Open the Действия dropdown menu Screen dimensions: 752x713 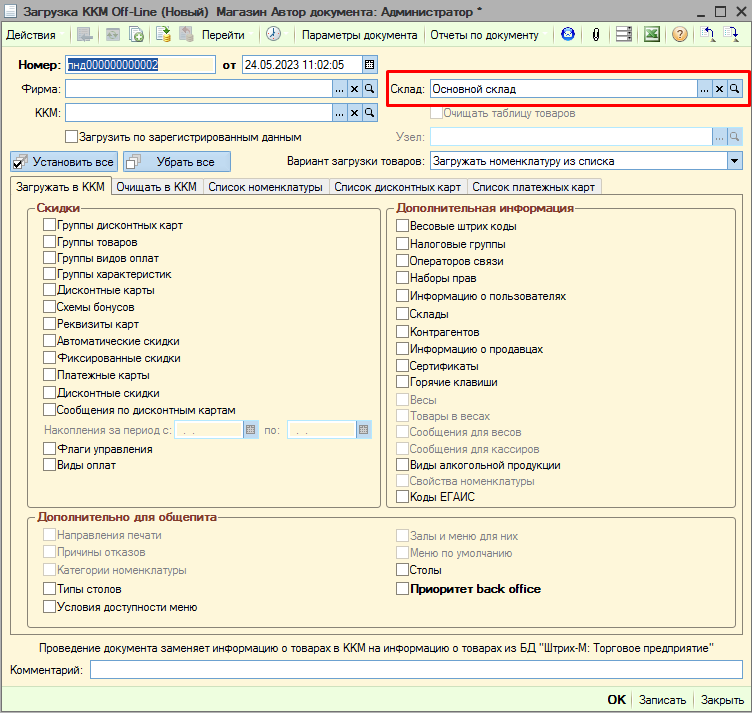coord(34,35)
